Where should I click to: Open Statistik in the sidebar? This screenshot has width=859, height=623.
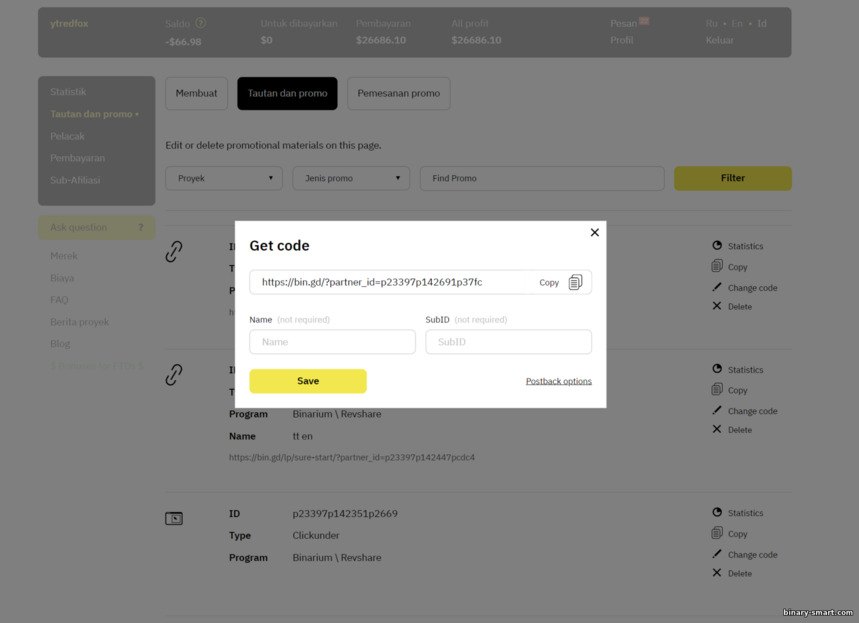(x=68, y=92)
